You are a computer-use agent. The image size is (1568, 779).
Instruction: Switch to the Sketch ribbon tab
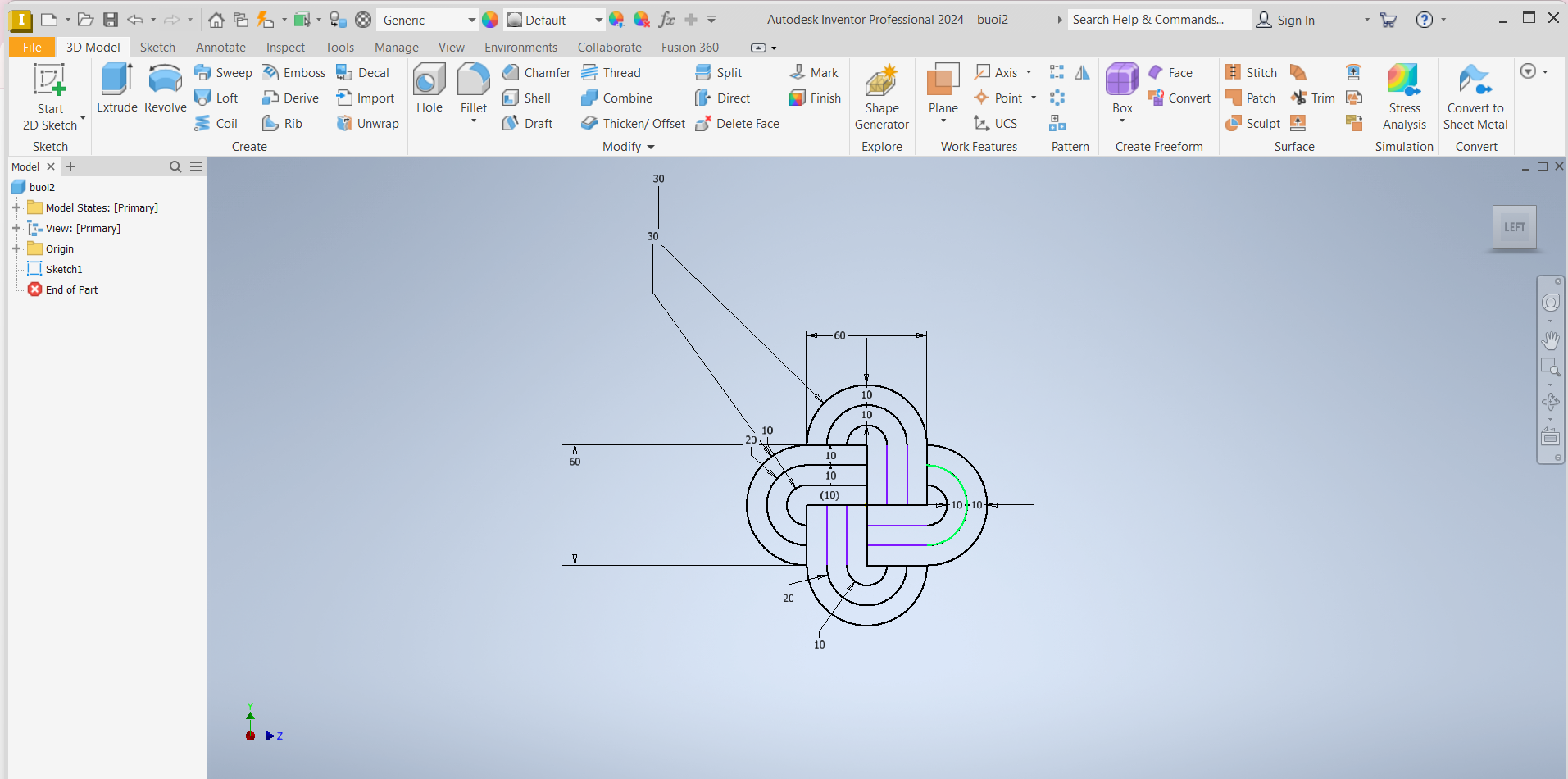(x=157, y=48)
